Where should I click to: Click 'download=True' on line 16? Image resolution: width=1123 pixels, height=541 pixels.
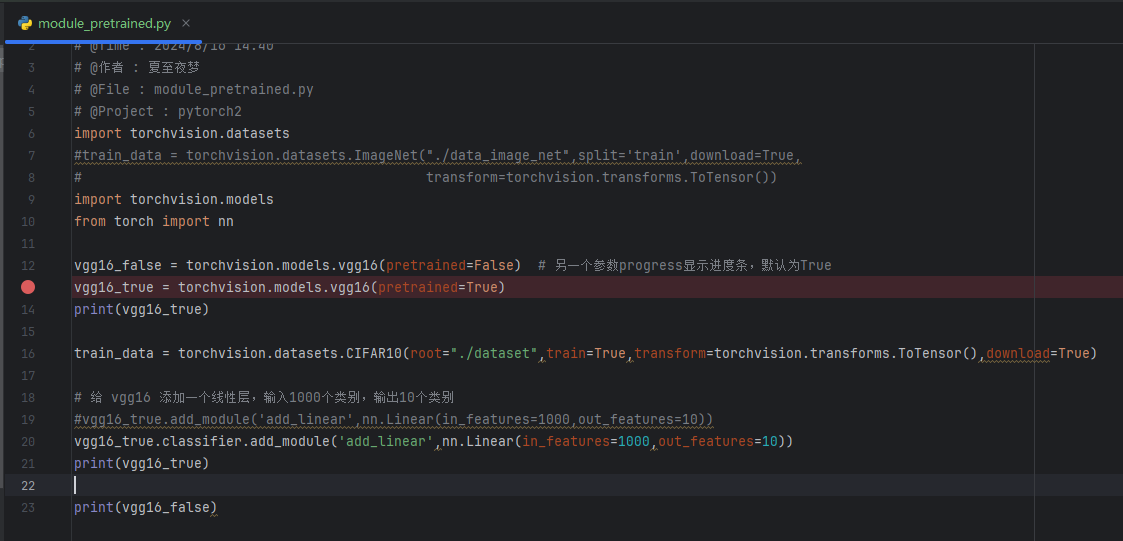1038,353
